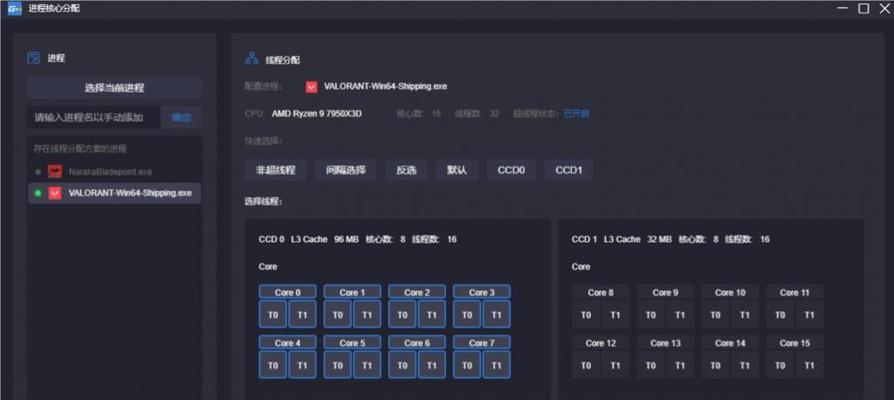This screenshot has height=400, width=894.
Task: Click the CCD 1 L3 Cache 32 MB label
Action: coord(621,239)
